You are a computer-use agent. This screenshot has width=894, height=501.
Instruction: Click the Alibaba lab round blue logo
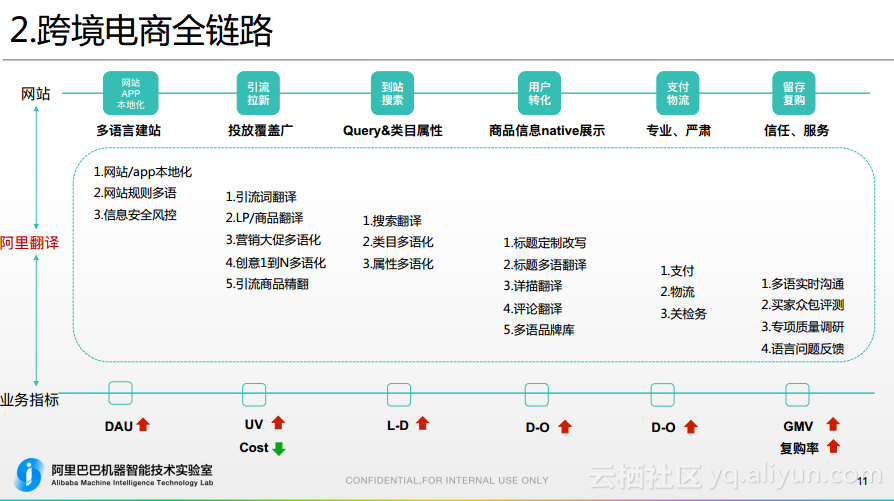click(30, 474)
